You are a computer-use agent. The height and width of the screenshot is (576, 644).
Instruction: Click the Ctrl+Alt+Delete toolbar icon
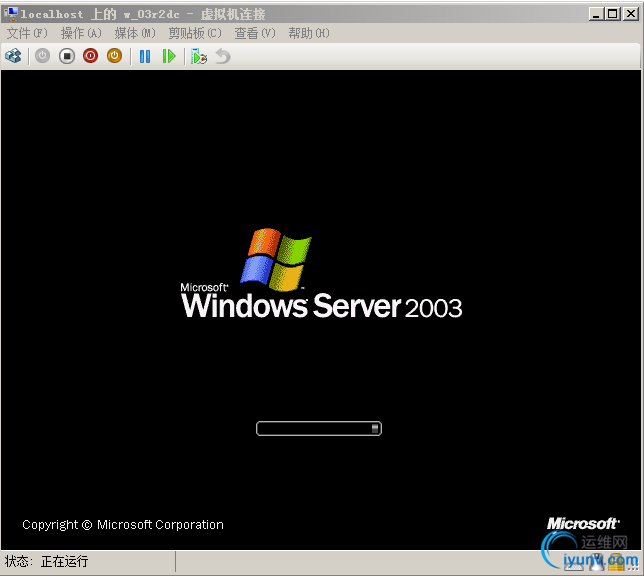point(13,56)
